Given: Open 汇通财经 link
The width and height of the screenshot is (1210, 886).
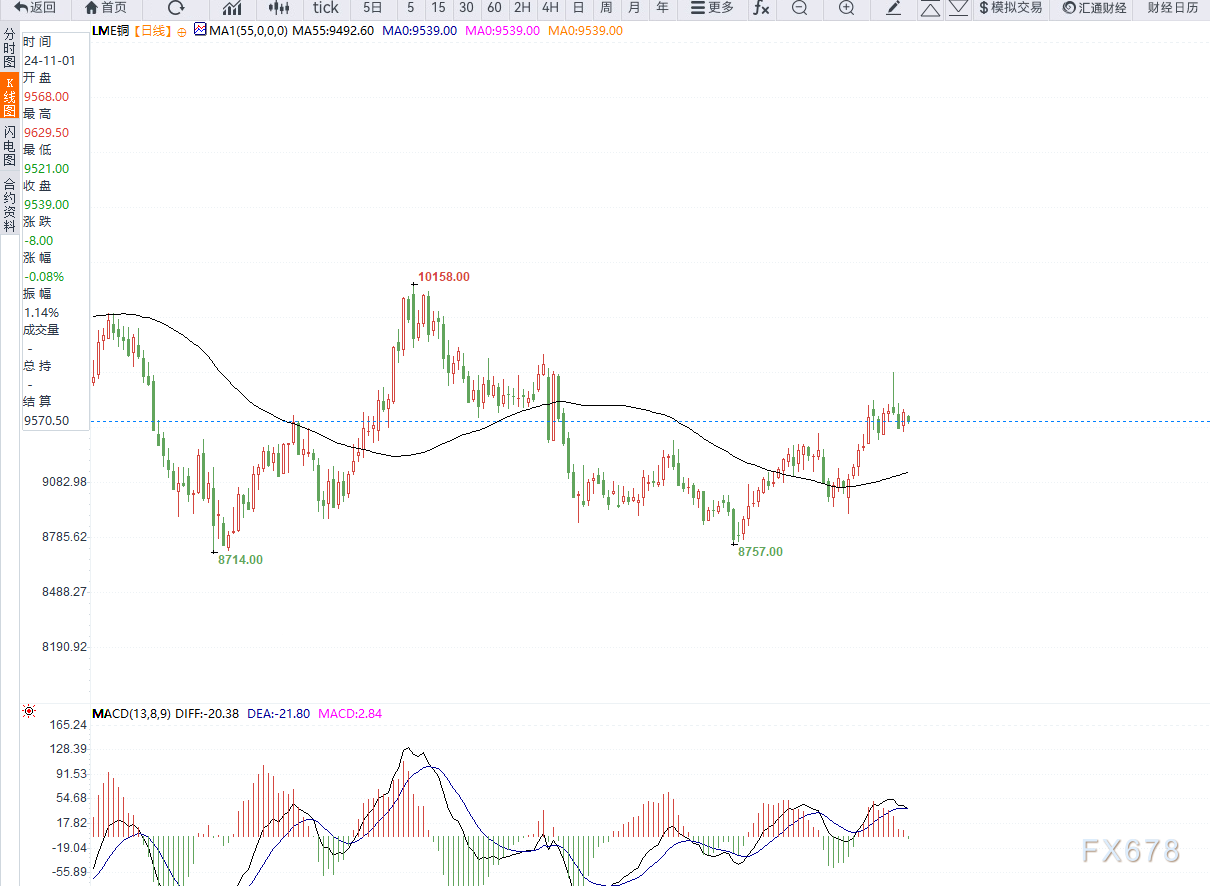Looking at the screenshot, I should 1094,8.
